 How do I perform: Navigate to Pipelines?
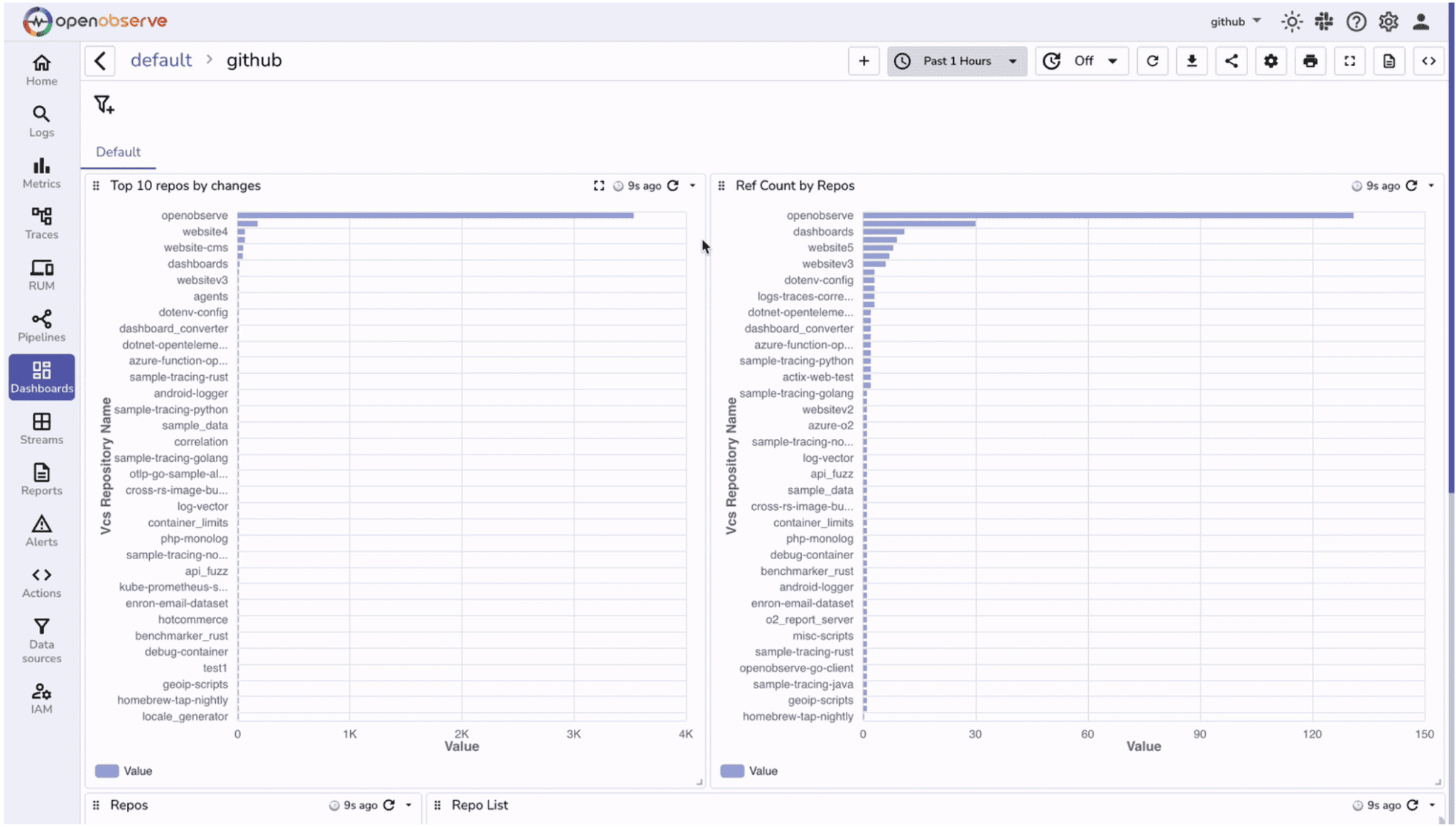tap(40, 325)
